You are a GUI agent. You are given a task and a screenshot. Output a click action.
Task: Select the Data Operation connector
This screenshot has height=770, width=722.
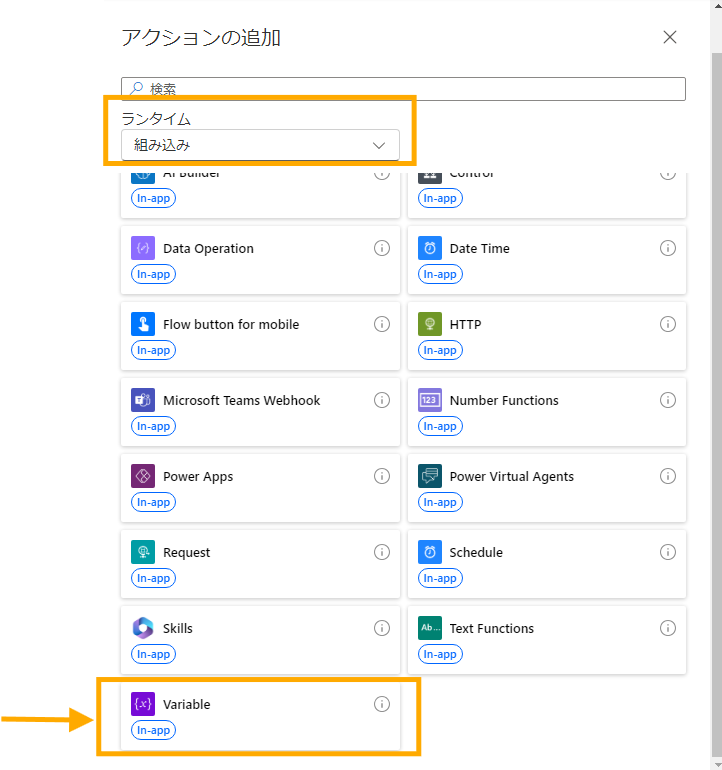click(x=260, y=260)
